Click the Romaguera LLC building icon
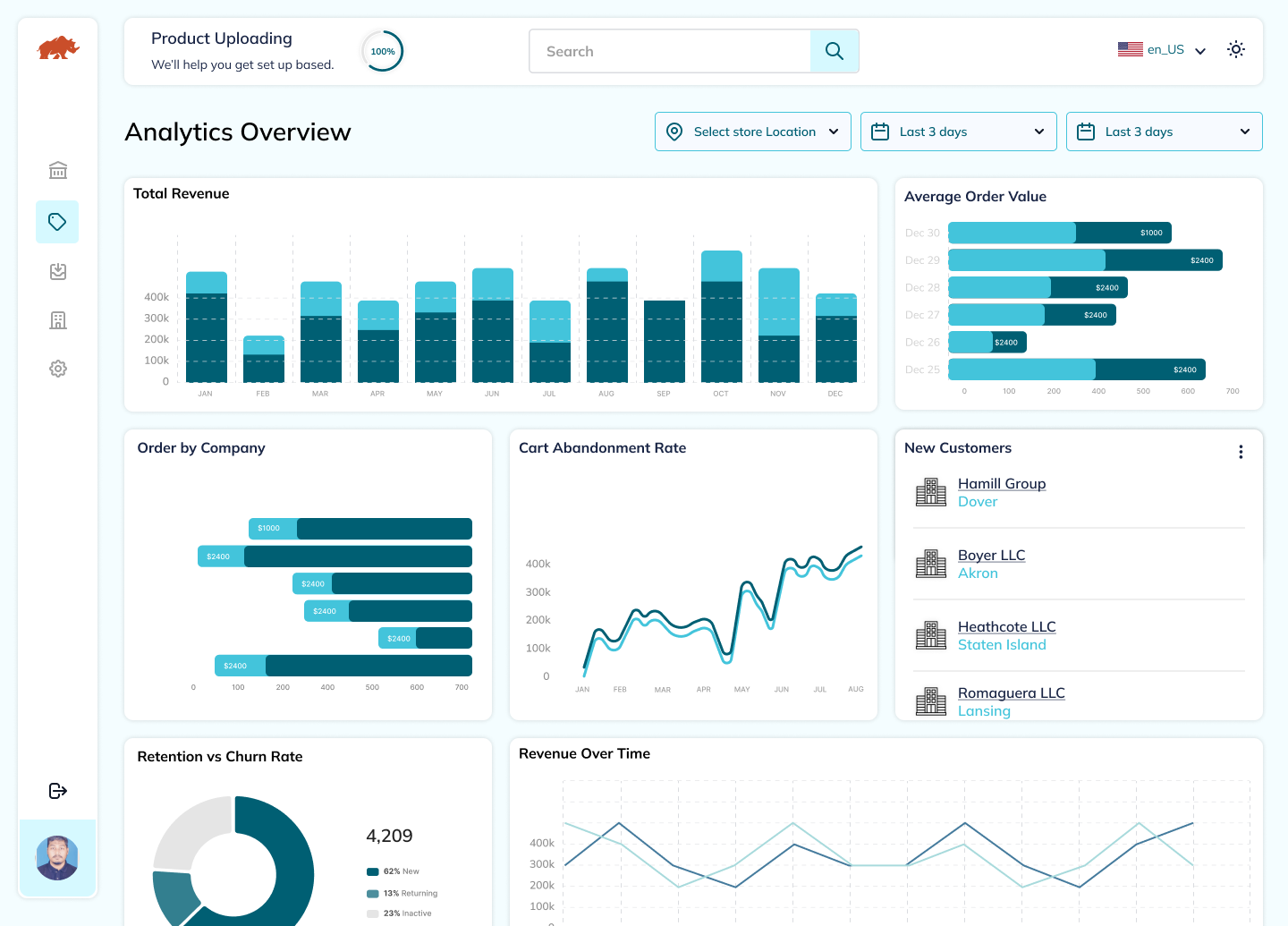 (x=931, y=701)
